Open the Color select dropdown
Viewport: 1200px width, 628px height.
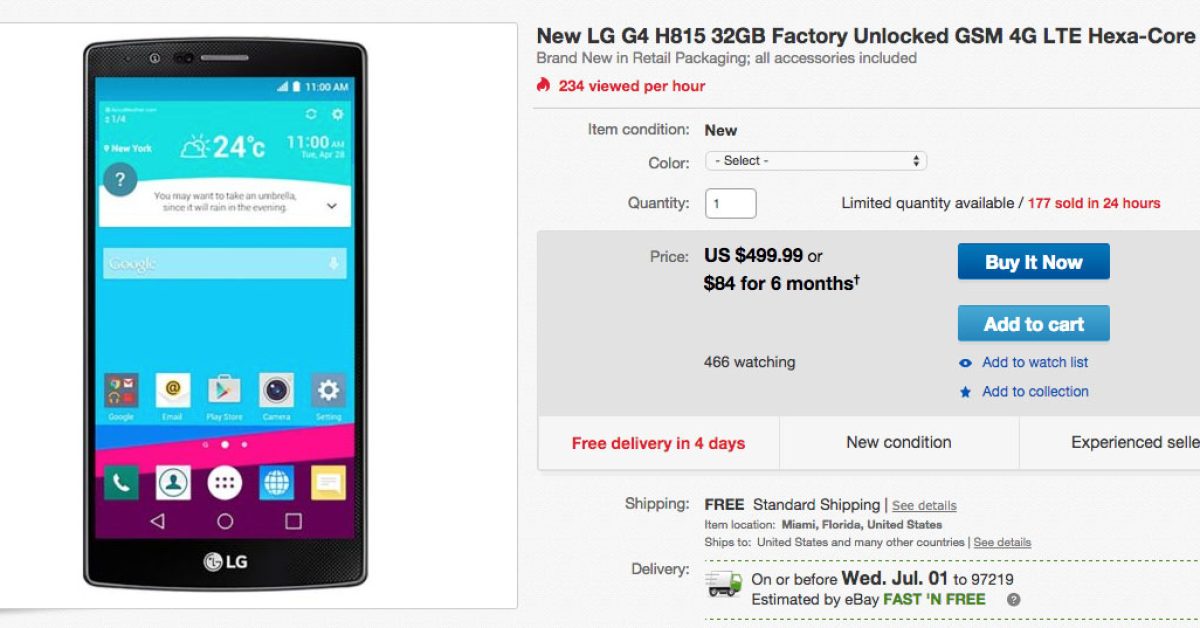pyautogui.click(x=816, y=161)
